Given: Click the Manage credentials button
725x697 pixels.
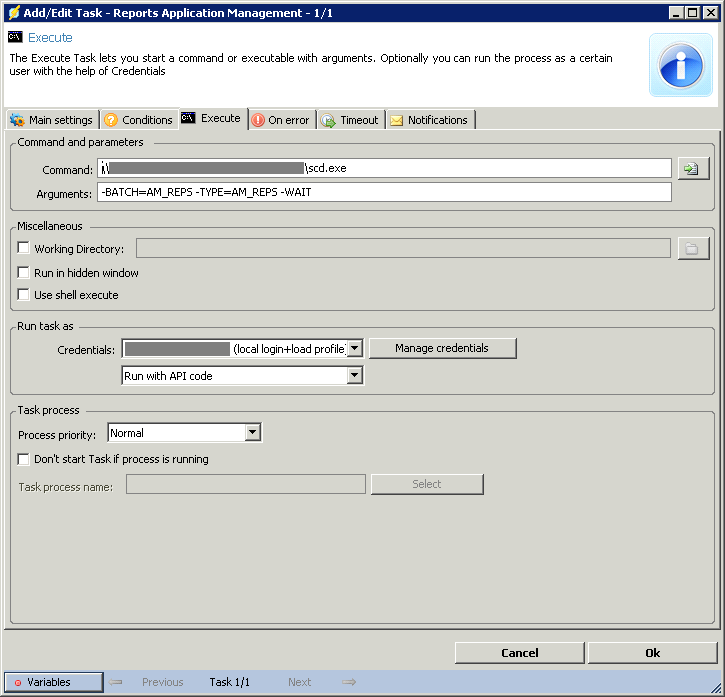Looking at the screenshot, I should coord(442,348).
